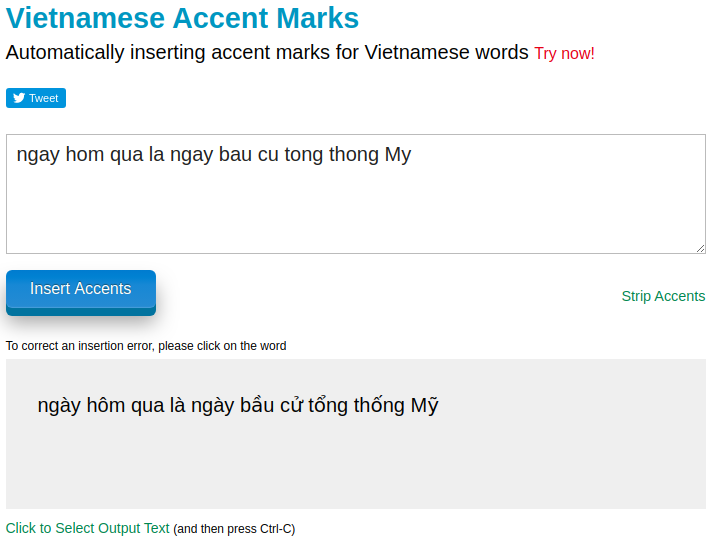Click the text area resize handle
Image resolution: width=714 pixels, height=543 pixels.
pos(700,248)
